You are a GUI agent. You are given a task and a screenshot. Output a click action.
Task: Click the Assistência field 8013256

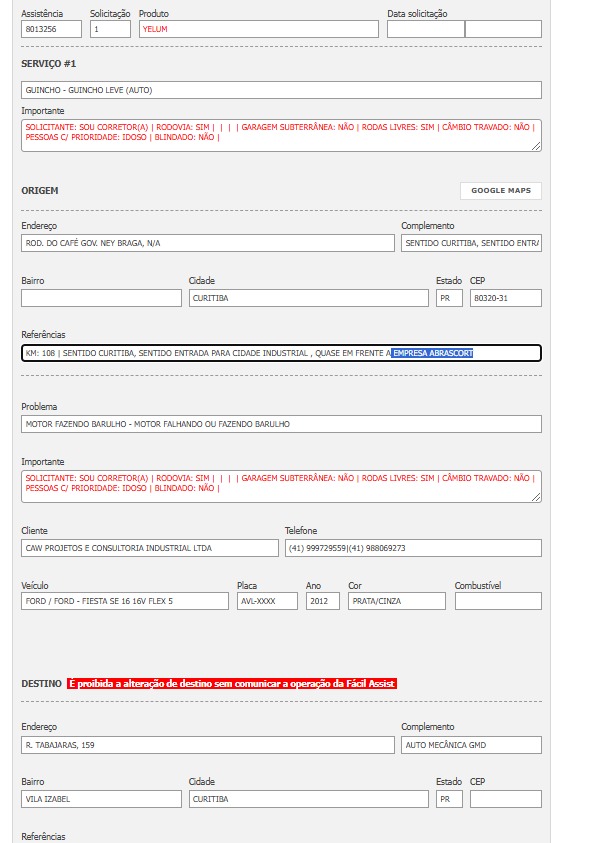[52, 29]
